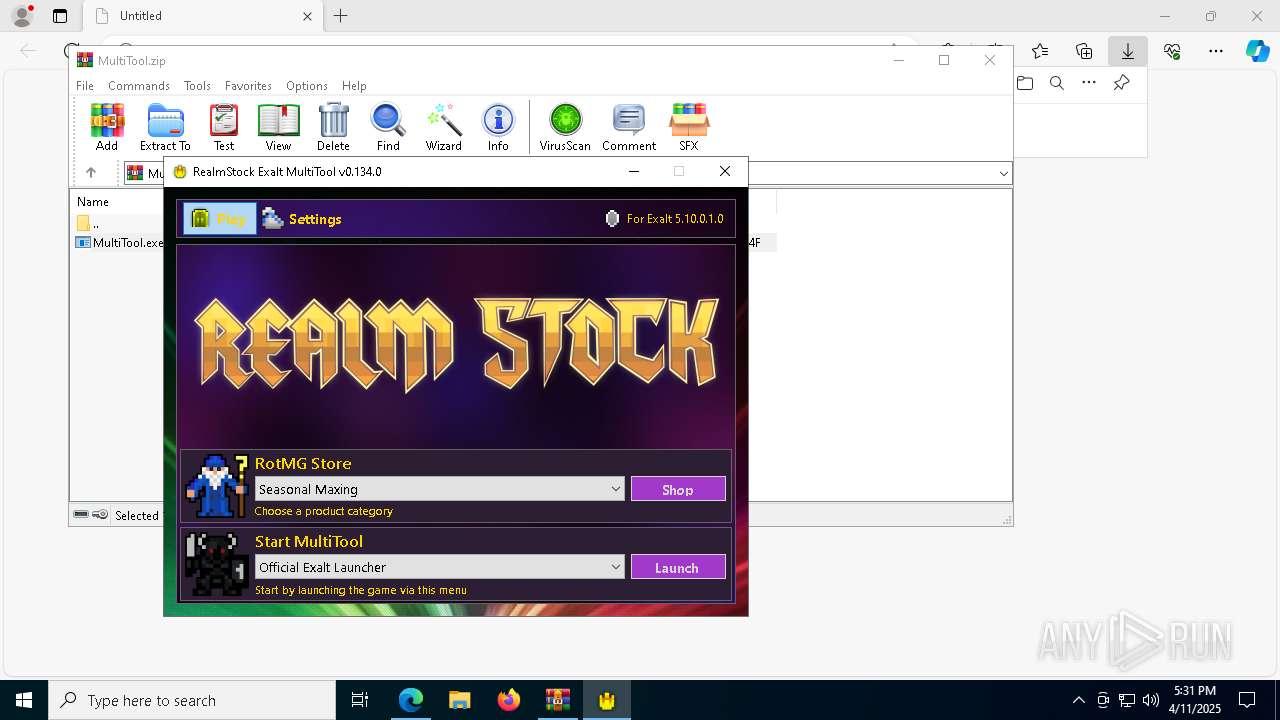Open Edge Copilot icon

click(x=1257, y=51)
